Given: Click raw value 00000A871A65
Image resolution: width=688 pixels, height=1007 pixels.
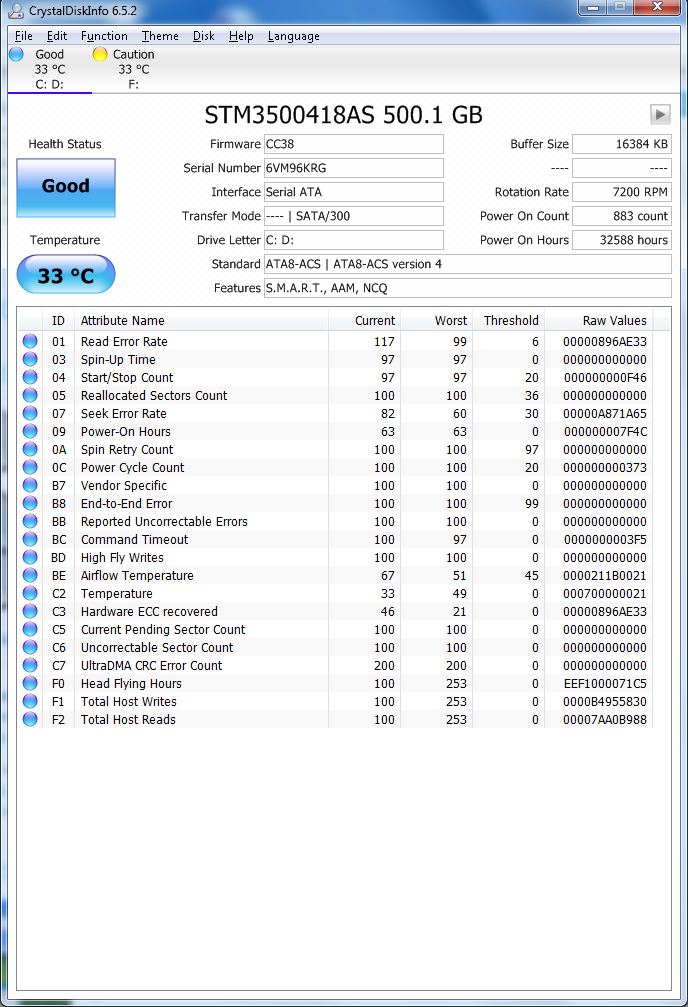Looking at the screenshot, I should [604, 414].
